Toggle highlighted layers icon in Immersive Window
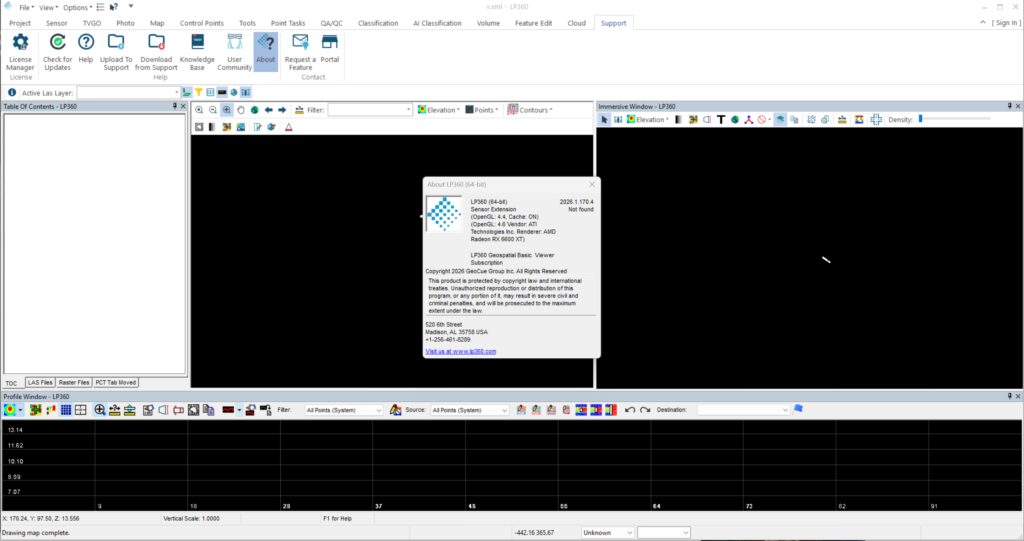This screenshot has height=541, width=1024. pyautogui.click(x=780, y=120)
